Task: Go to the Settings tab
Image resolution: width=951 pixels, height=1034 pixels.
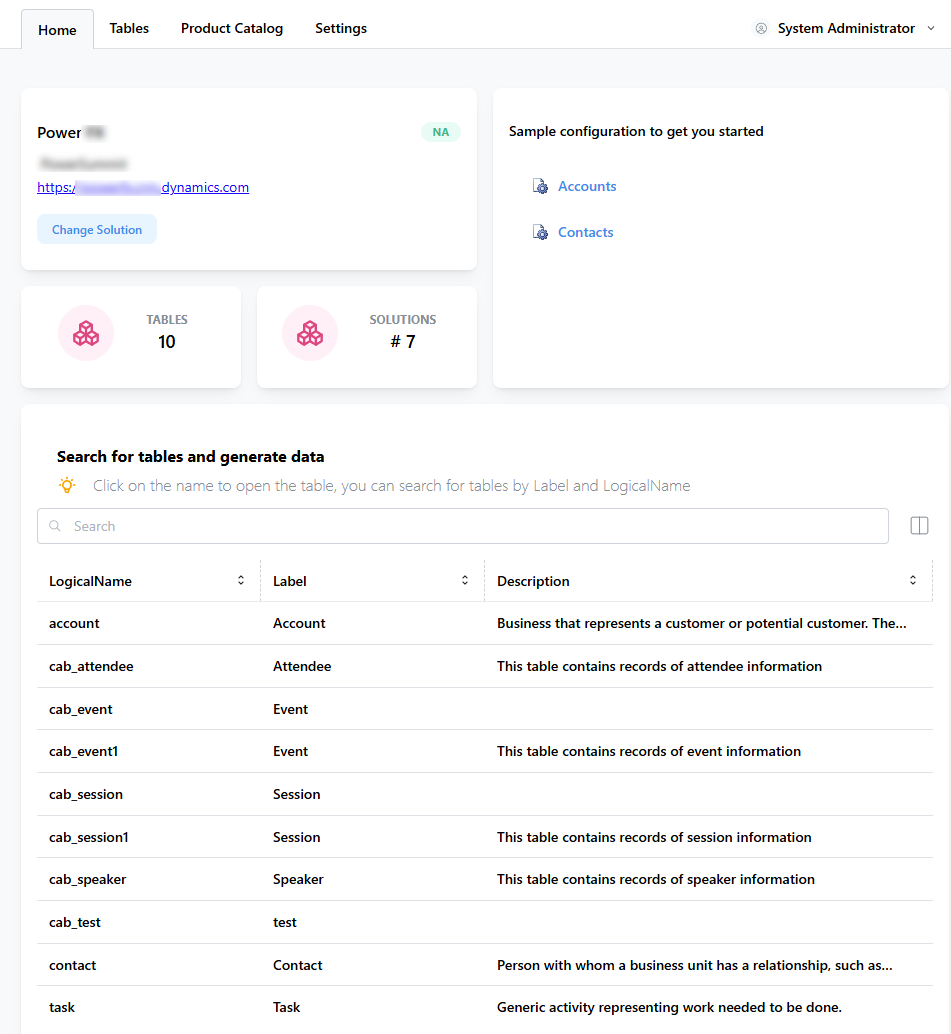Action: tap(341, 29)
